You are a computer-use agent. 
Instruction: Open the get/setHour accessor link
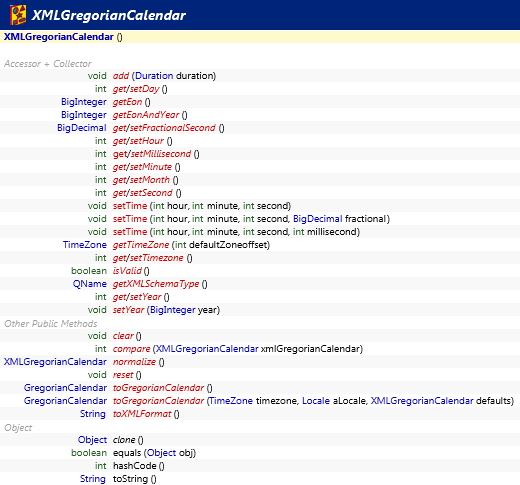pyautogui.click(x=138, y=141)
